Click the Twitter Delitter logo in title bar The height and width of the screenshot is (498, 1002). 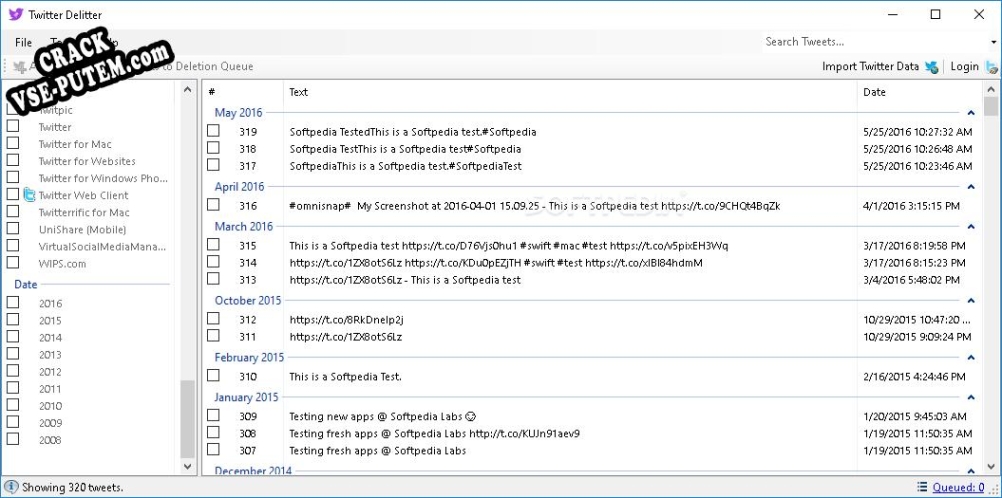pyautogui.click(x=15, y=14)
